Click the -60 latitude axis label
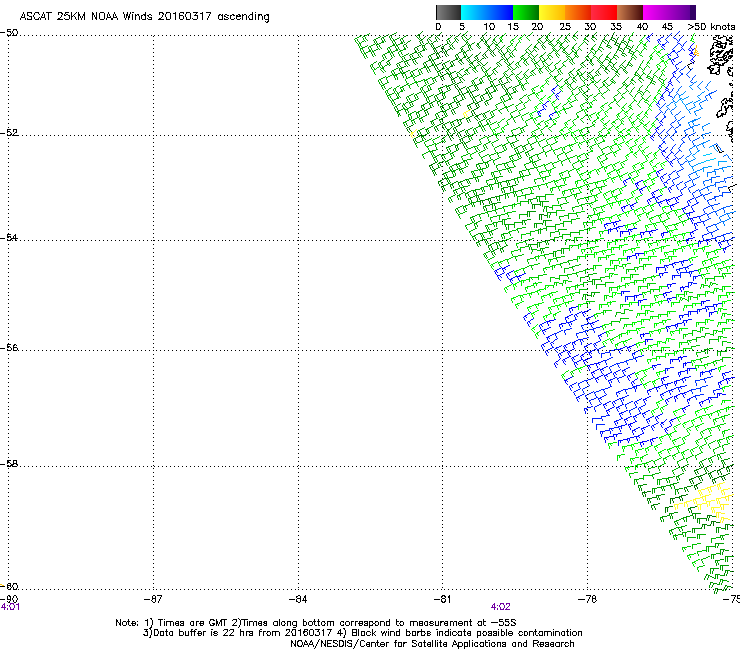This screenshot has height=650, width=740. (9, 586)
